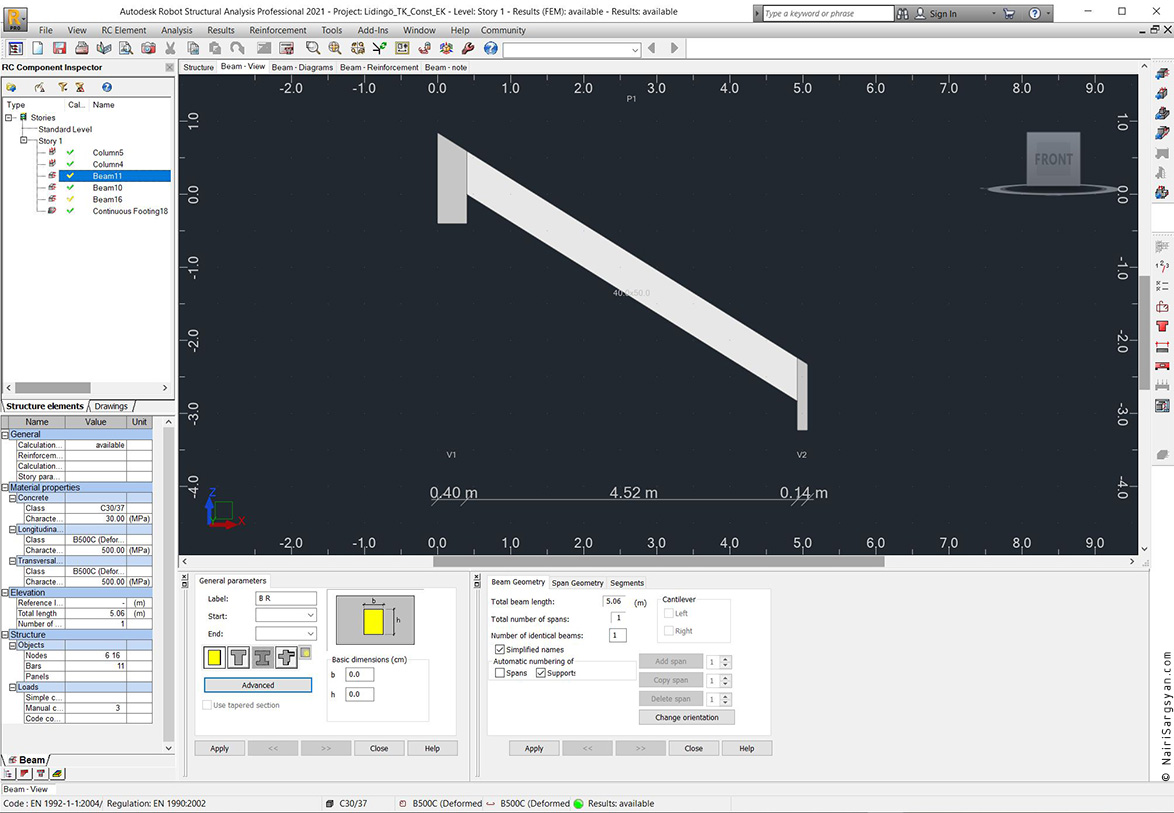
Task: Click the top icon in right vertical toolbar
Action: tap(1162, 73)
